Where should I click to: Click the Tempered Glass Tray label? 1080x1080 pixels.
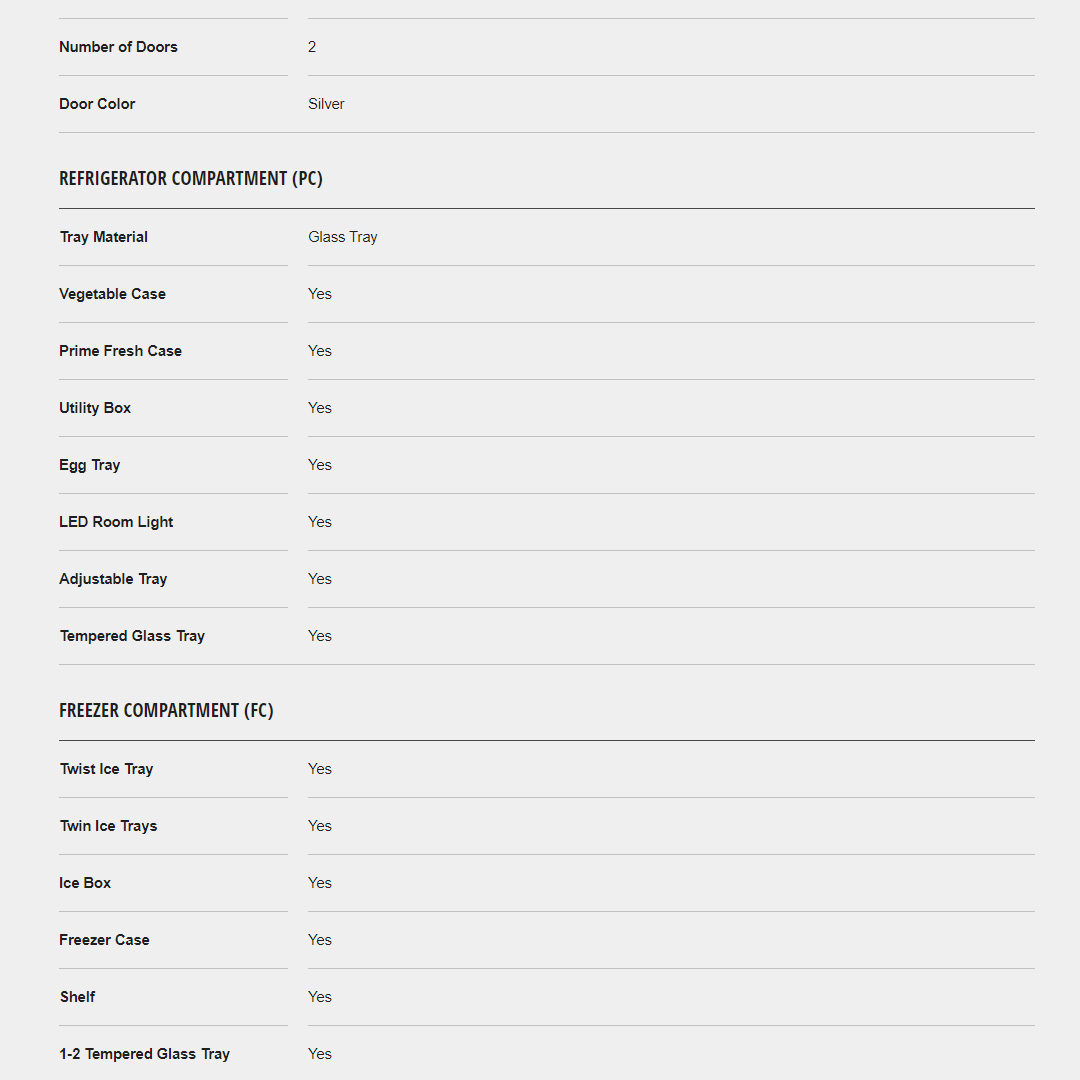click(x=132, y=636)
